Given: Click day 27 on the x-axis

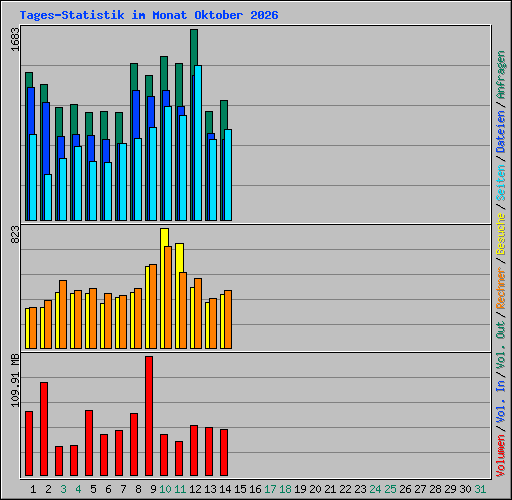Looking at the screenshot, I should pyautogui.click(x=421, y=489).
